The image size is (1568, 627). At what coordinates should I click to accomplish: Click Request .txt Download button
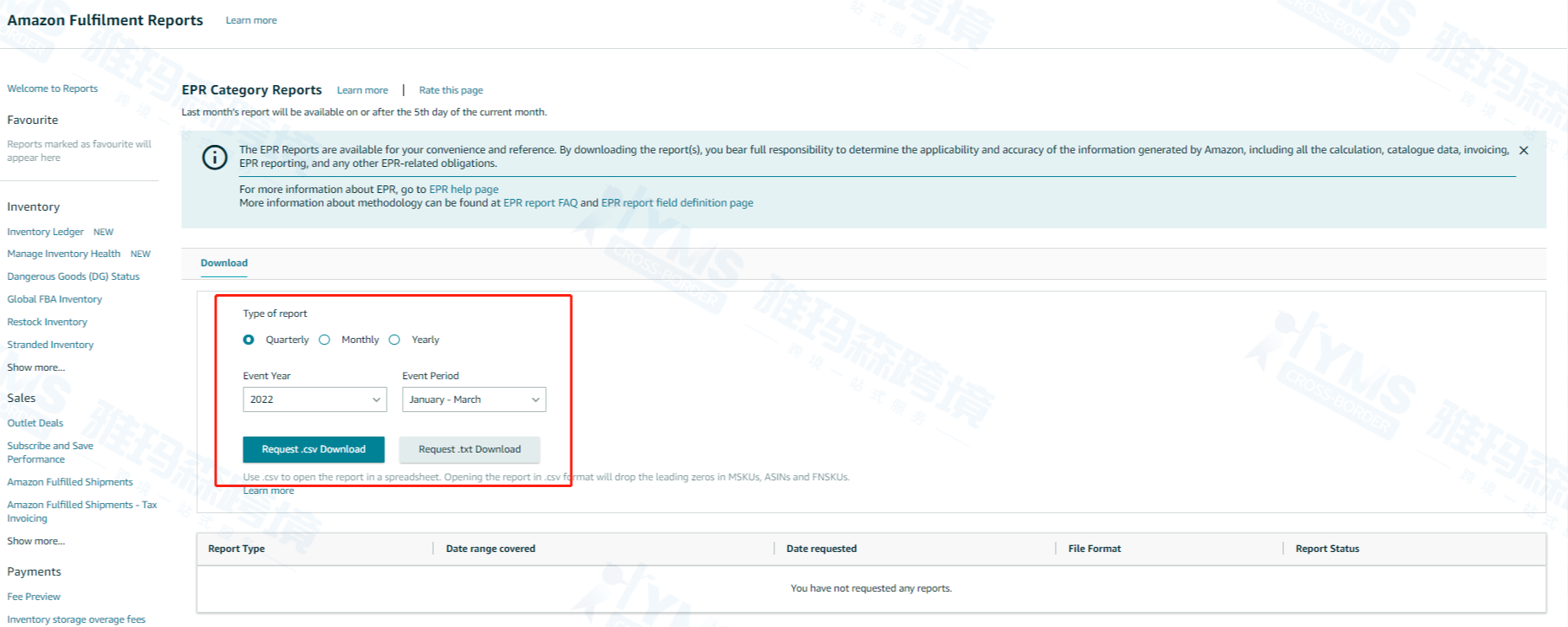click(469, 449)
